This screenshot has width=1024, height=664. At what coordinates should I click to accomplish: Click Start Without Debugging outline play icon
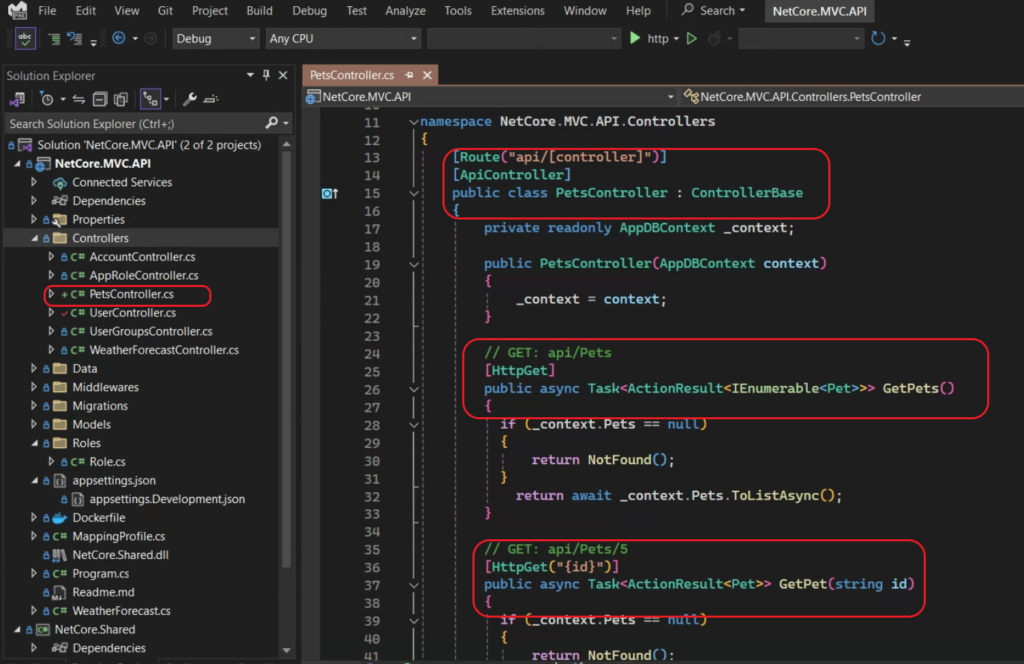pyautogui.click(x=691, y=39)
